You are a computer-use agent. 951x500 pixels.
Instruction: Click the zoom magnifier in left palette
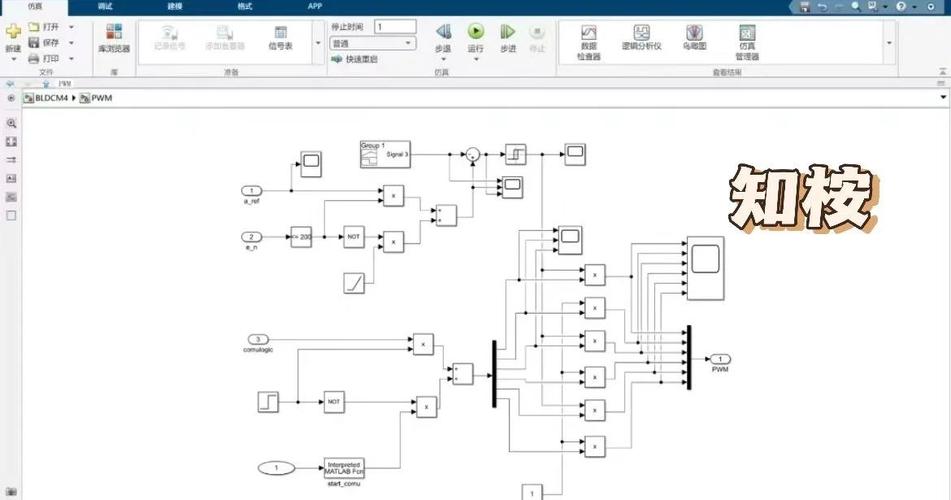(11, 123)
